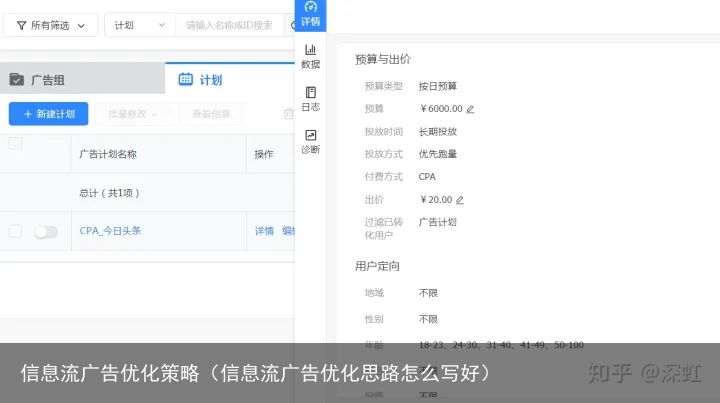
Task: Click the 广告计划名称 column header
Action: [108, 154]
